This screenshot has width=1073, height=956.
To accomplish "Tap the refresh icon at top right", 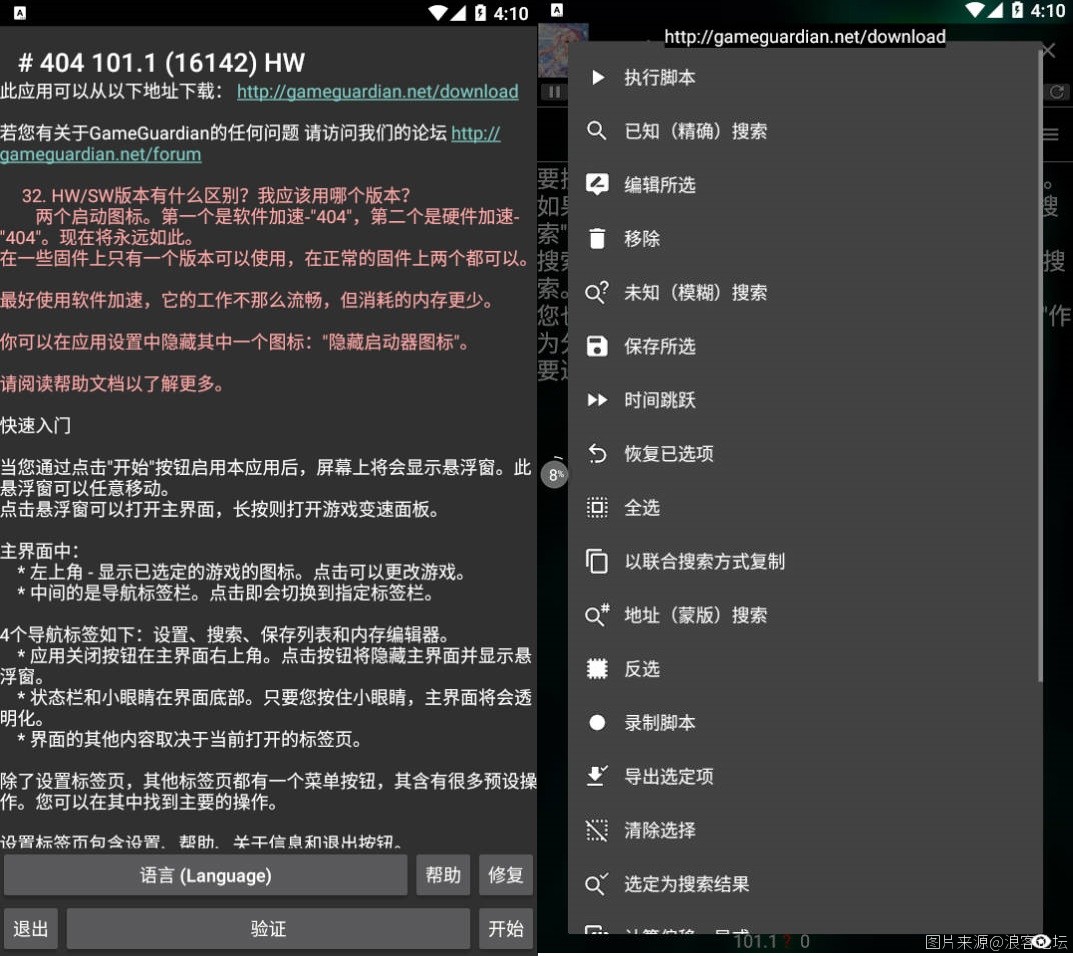I will coord(1057,92).
